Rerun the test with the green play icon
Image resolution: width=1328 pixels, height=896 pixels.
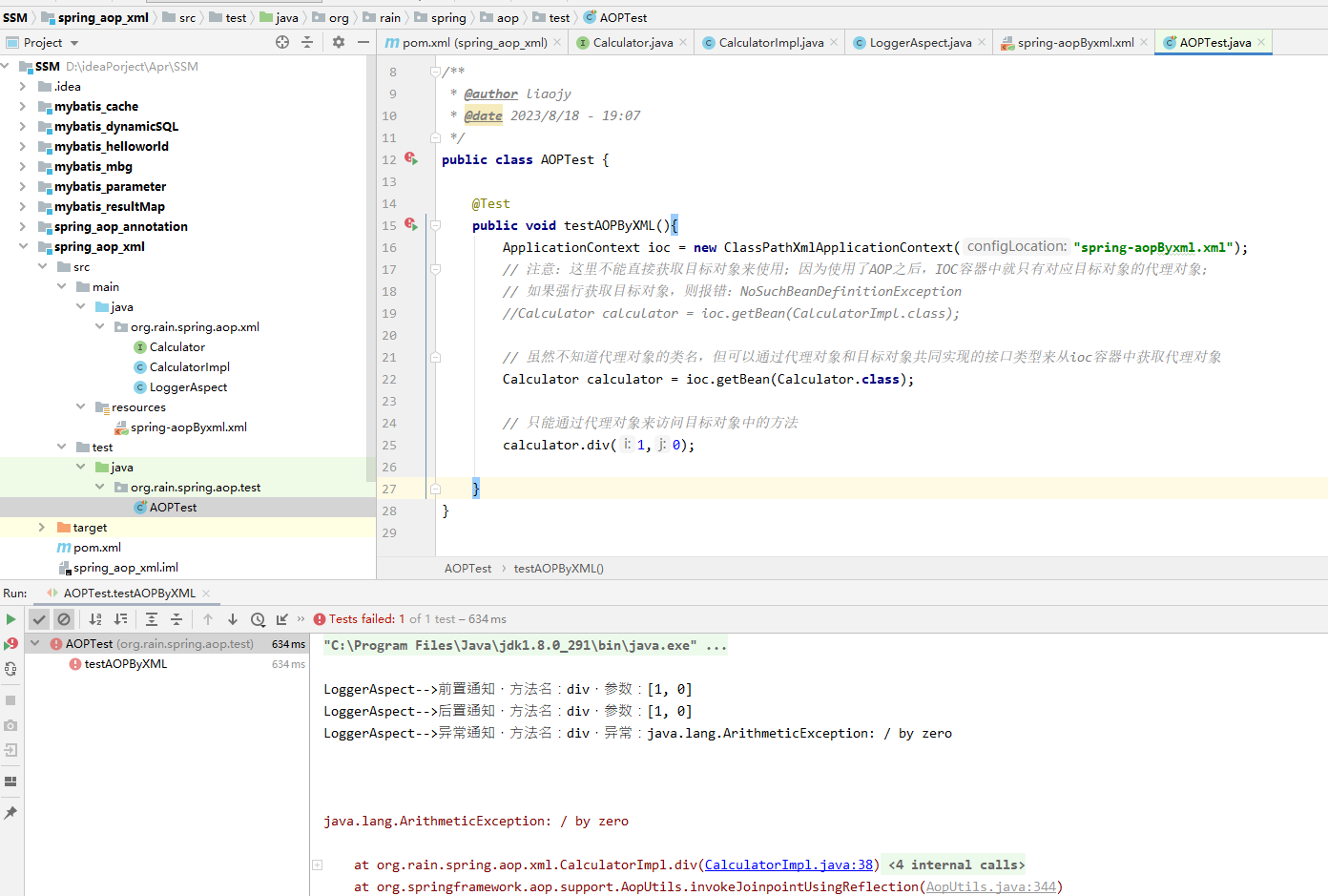coord(10,619)
